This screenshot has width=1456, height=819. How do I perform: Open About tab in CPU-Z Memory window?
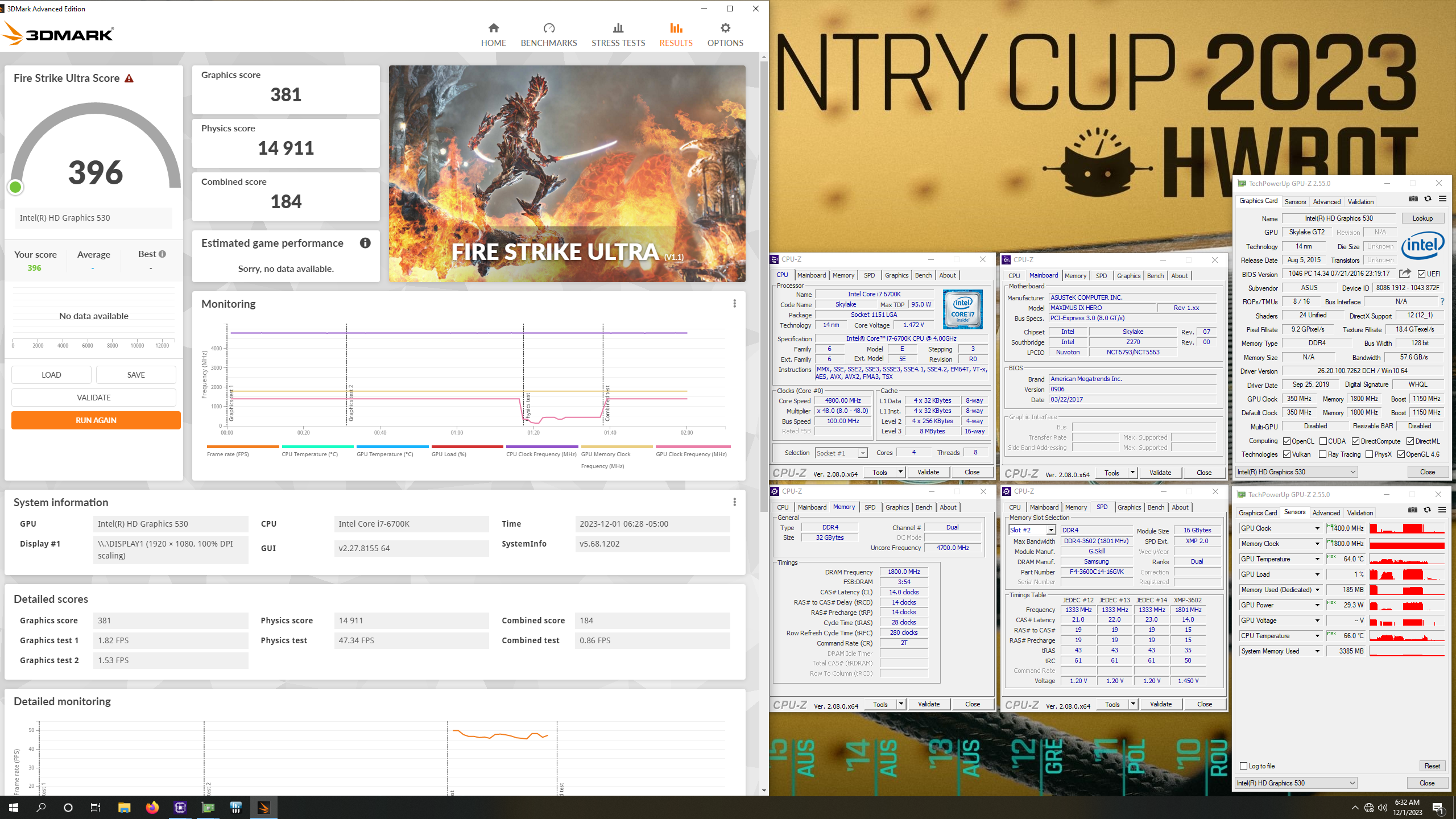(x=948, y=507)
